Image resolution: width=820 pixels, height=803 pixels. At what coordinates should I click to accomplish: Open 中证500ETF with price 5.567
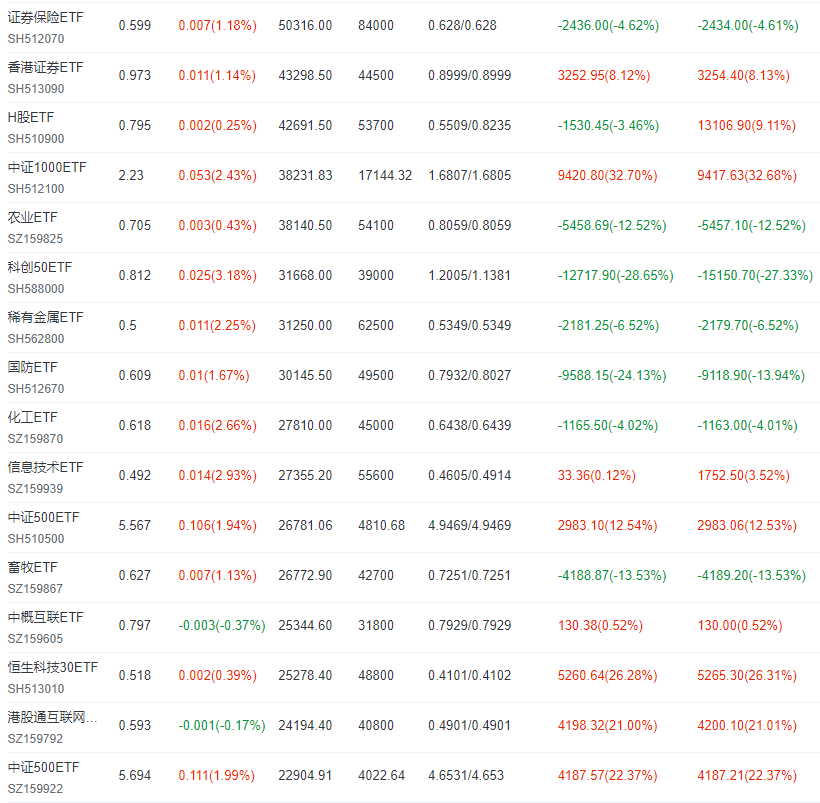pos(43,517)
